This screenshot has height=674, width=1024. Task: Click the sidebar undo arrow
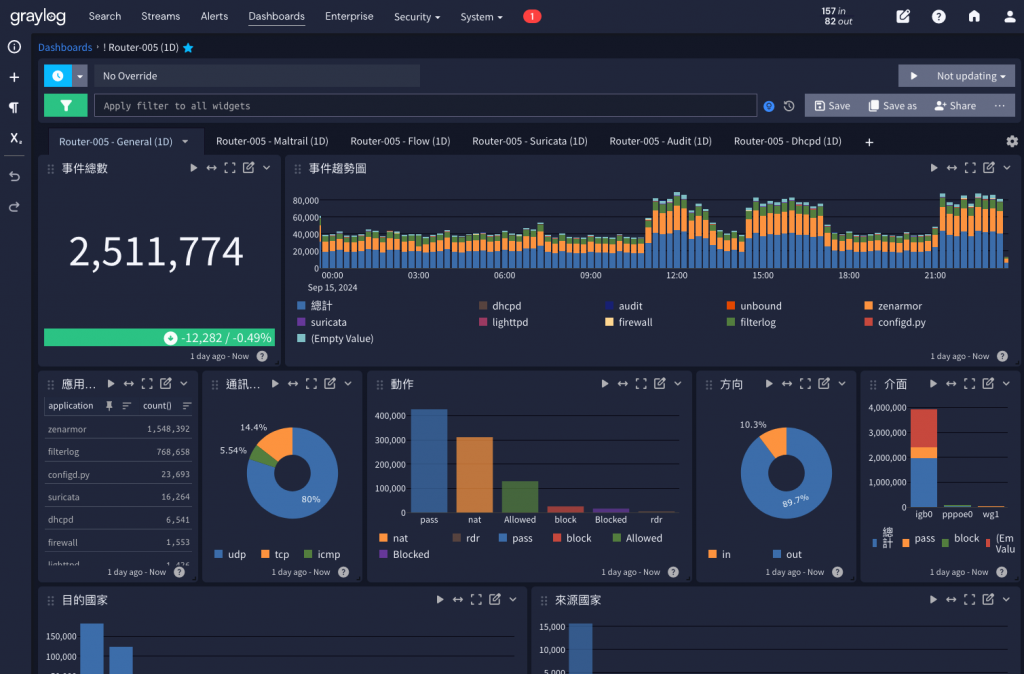coord(14,176)
